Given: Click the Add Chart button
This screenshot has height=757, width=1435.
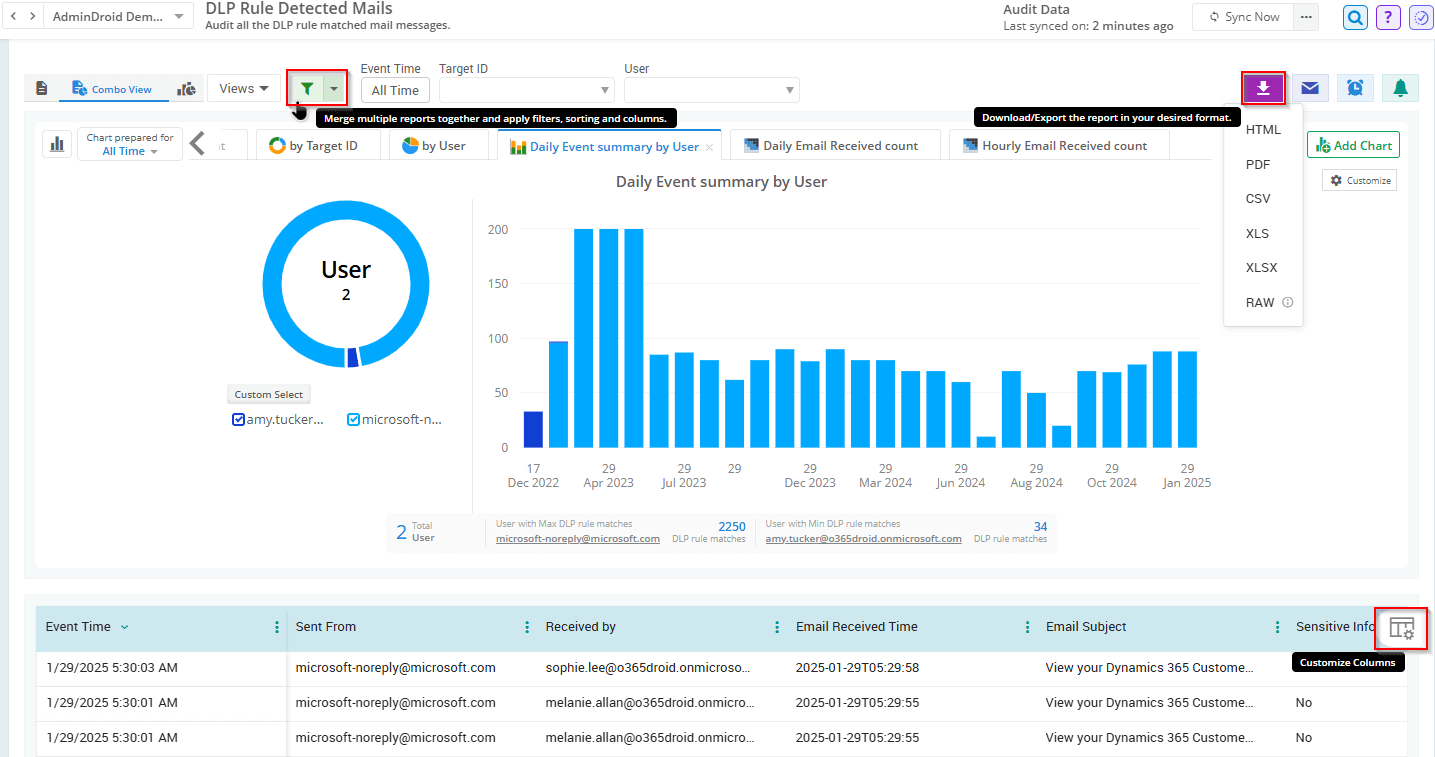Looking at the screenshot, I should [x=1353, y=144].
